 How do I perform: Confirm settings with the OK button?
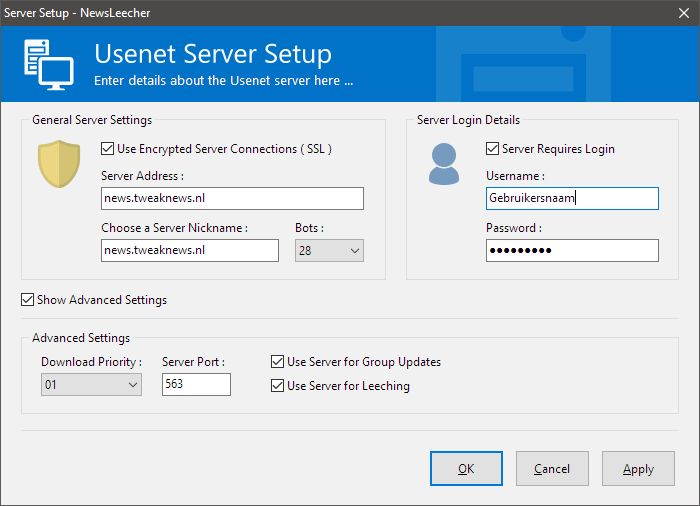pyautogui.click(x=466, y=468)
